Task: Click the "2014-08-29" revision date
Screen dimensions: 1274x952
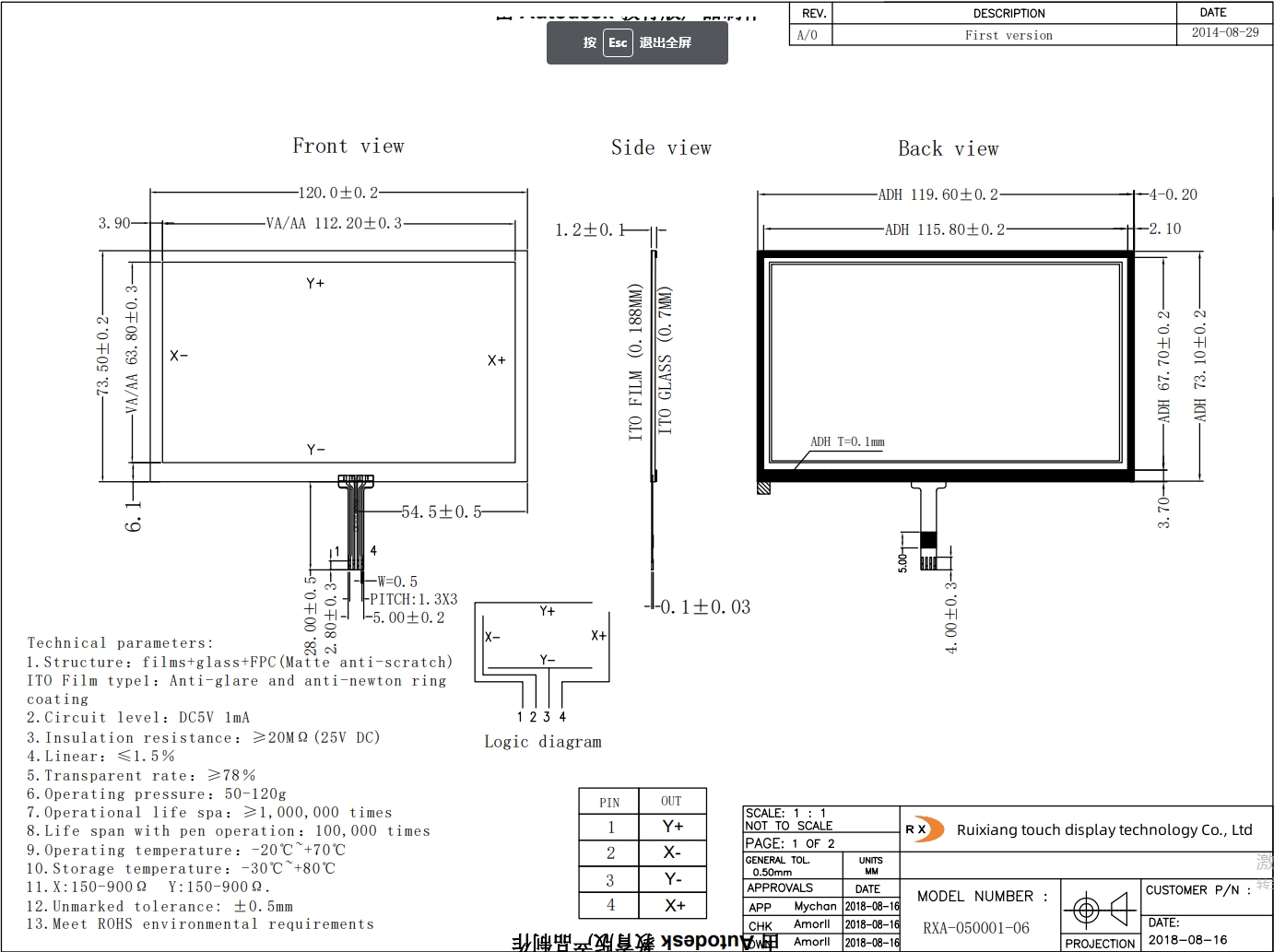Action: [x=1225, y=32]
